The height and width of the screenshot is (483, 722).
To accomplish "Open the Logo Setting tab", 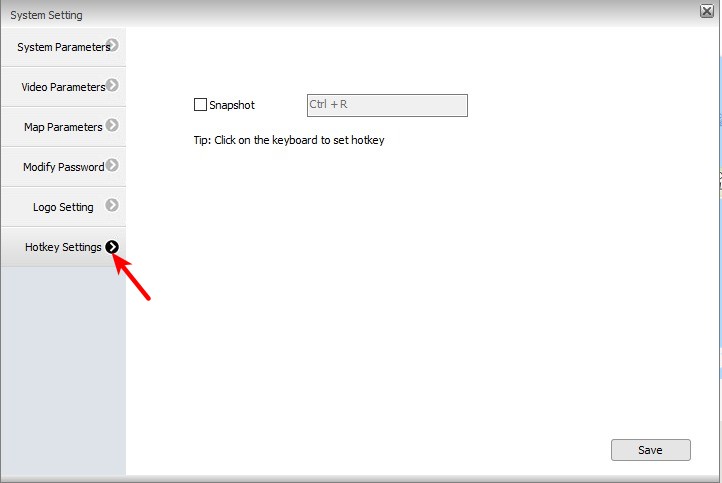I will 60,207.
